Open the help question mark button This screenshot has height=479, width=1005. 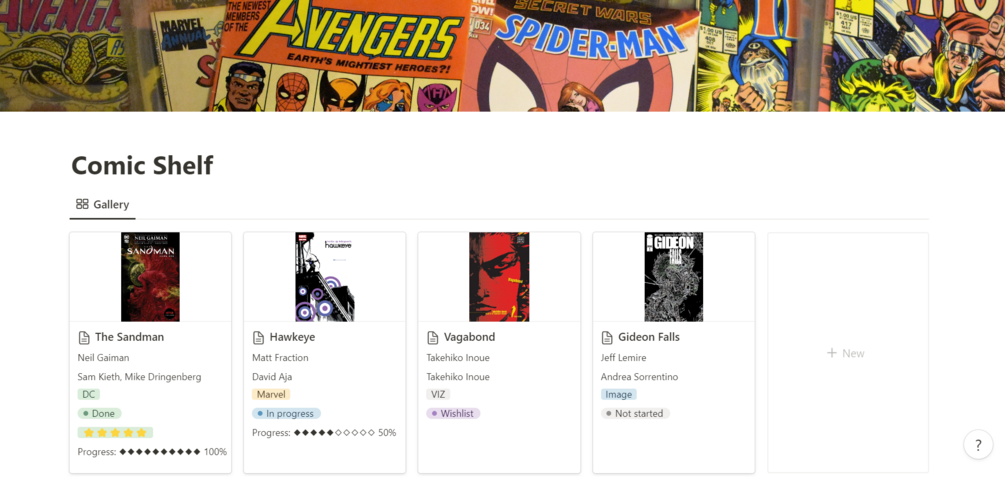click(978, 445)
